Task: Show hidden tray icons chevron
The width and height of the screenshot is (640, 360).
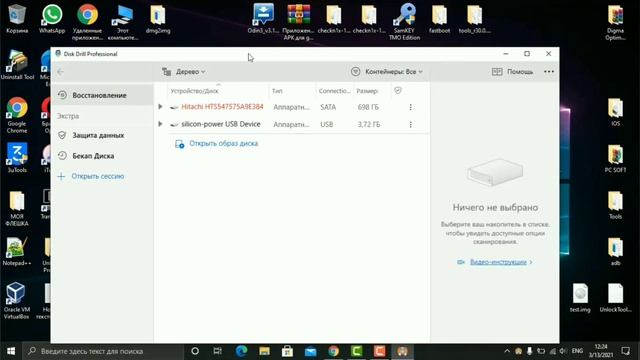Action: coord(507,351)
